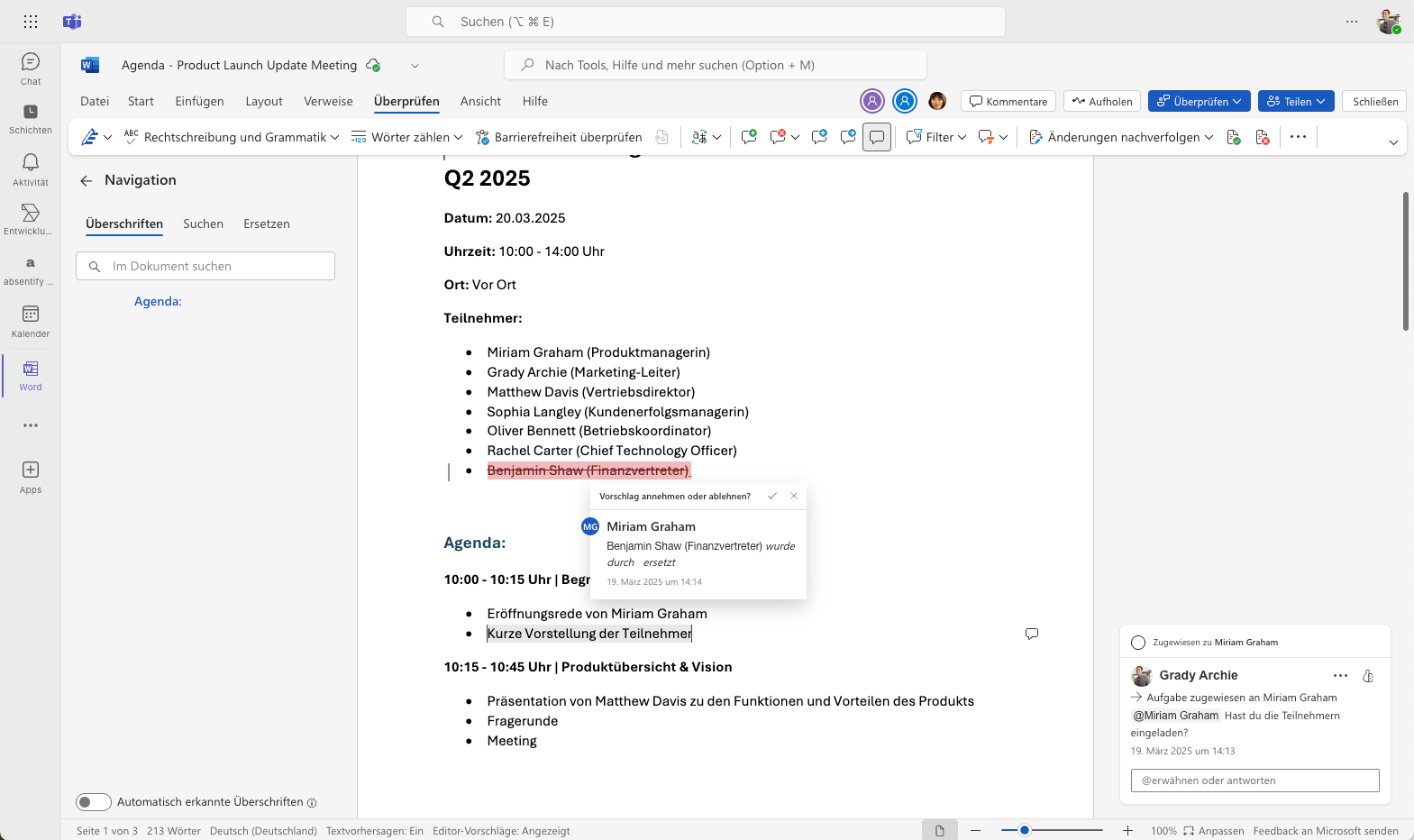1414x840 pixels.
Task: Open more ribbon options ellipsis
Action: point(1298,137)
